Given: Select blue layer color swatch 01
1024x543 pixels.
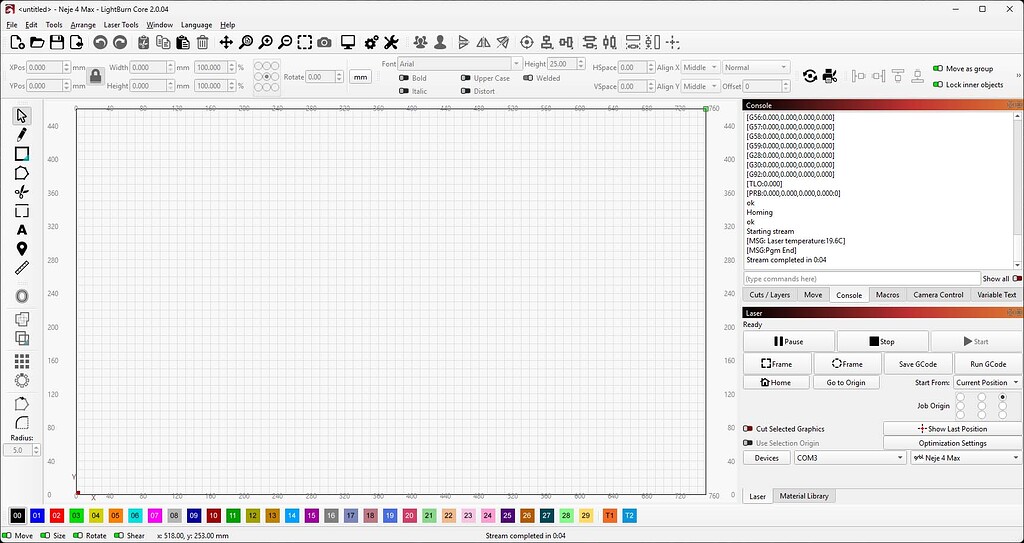Looking at the screenshot, I should [x=37, y=516].
